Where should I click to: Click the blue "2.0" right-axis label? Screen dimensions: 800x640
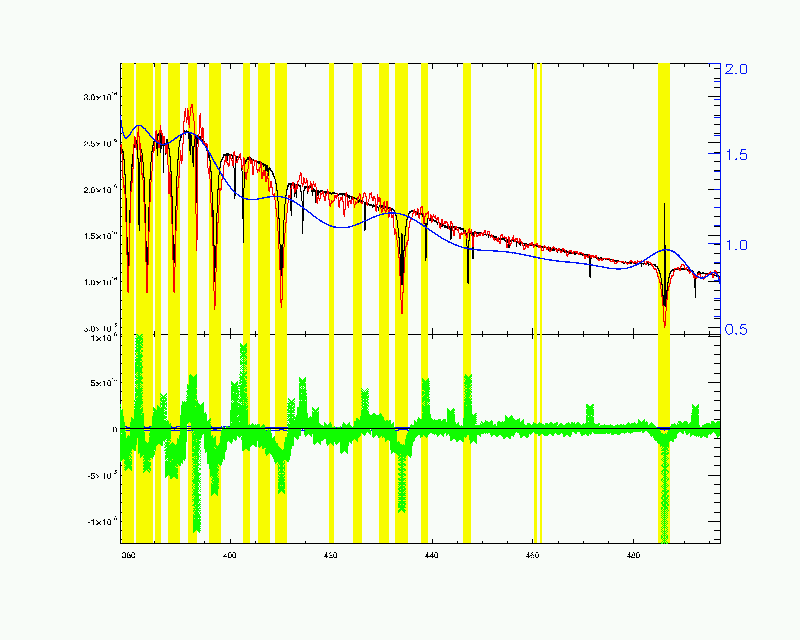coord(736,69)
